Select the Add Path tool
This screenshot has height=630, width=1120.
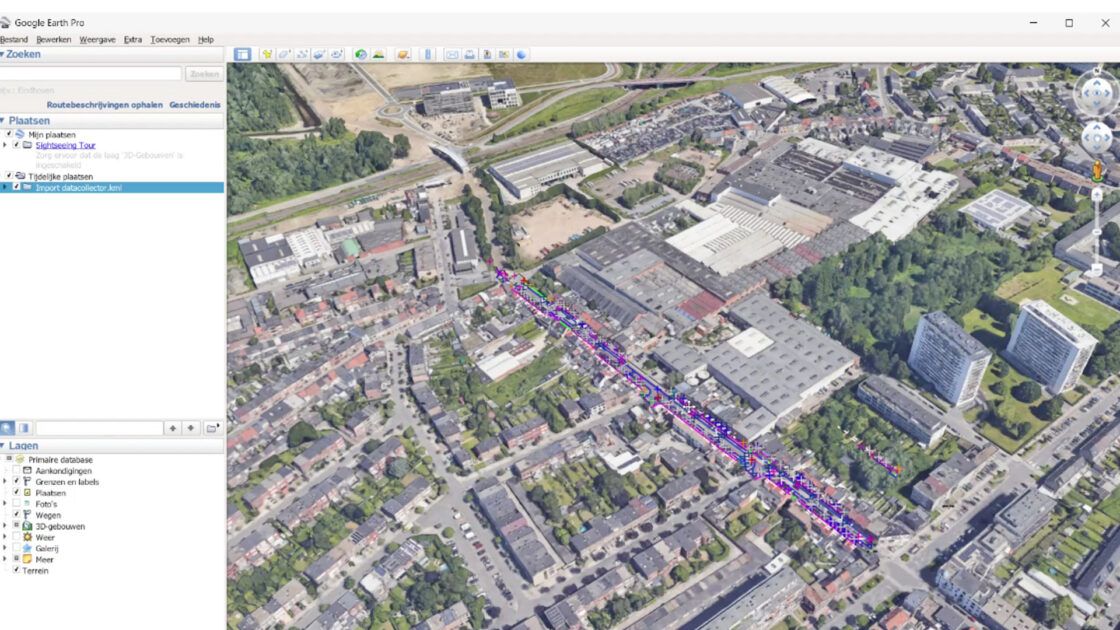point(301,54)
